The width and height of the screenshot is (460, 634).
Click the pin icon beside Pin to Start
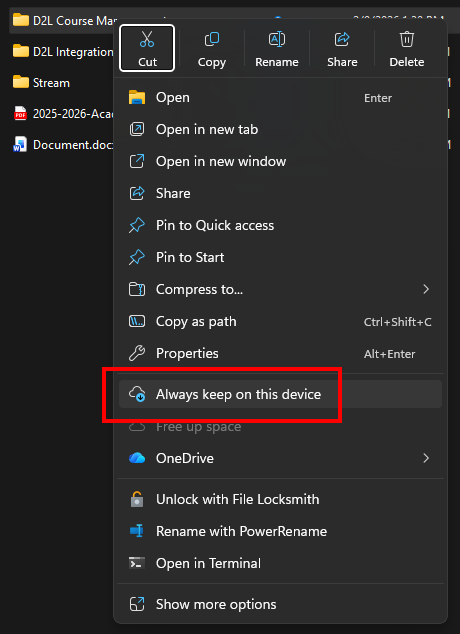click(137, 258)
